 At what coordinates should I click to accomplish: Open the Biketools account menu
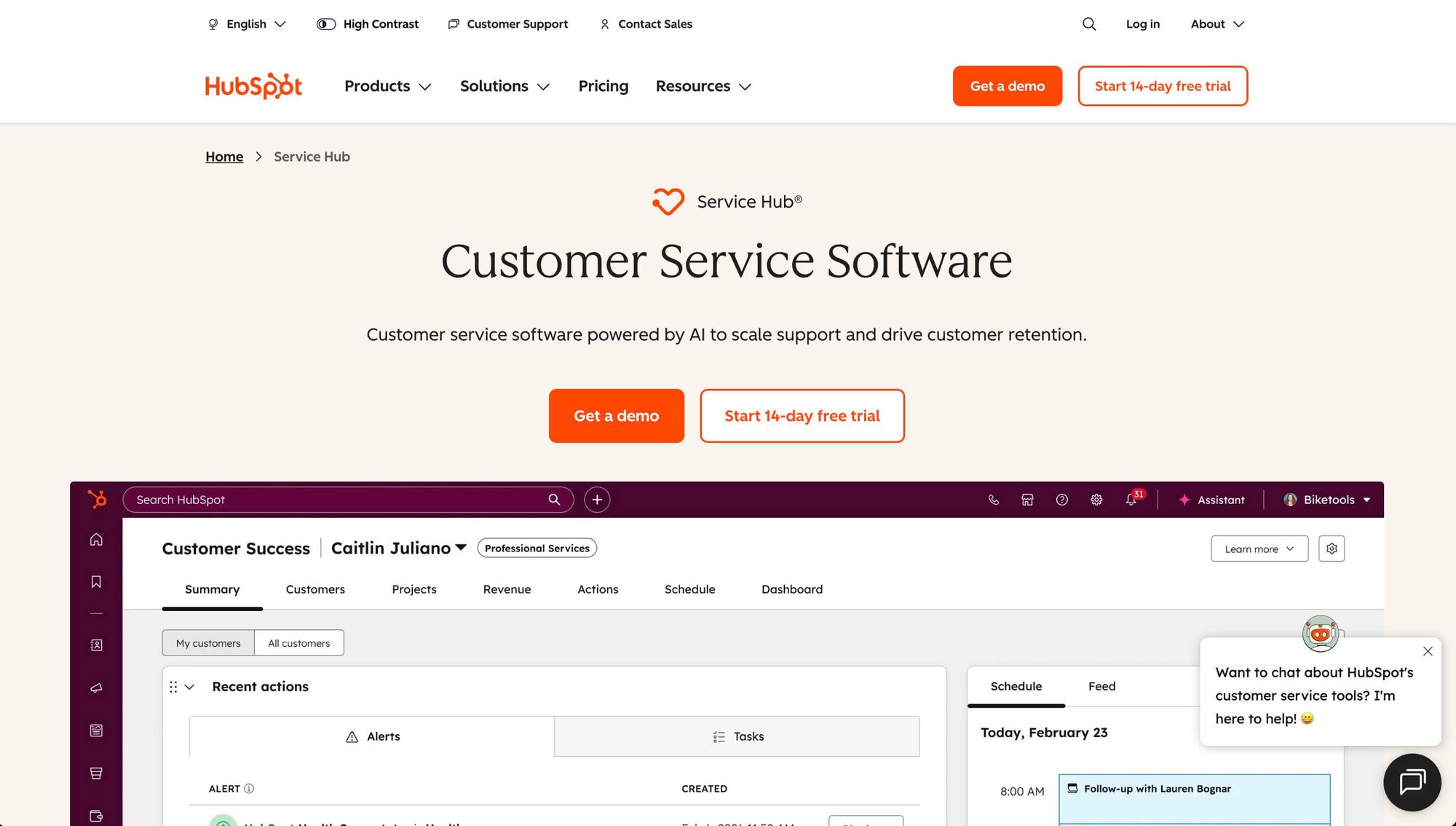click(x=1327, y=500)
